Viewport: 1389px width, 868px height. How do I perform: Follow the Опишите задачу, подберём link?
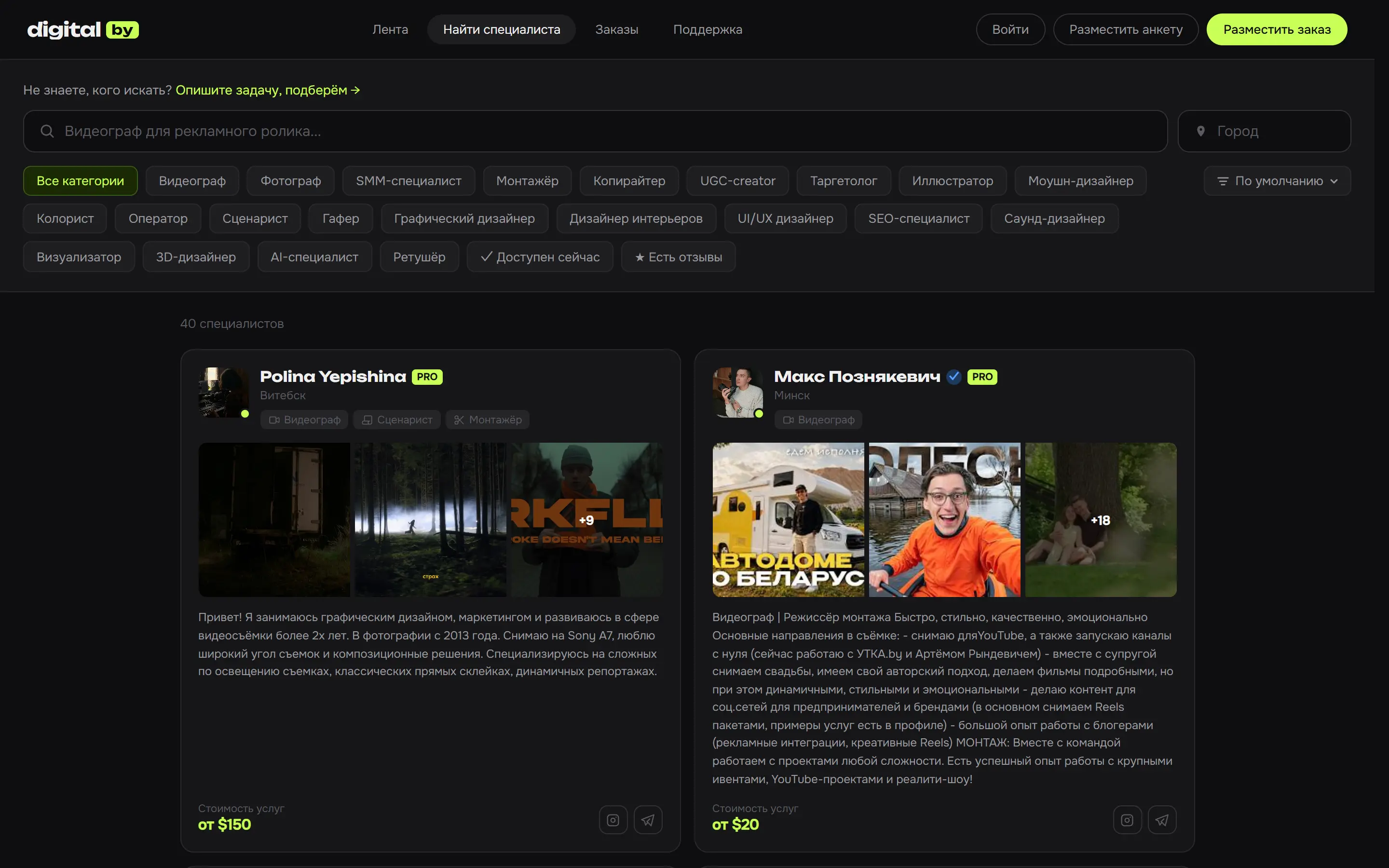pos(268,90)
